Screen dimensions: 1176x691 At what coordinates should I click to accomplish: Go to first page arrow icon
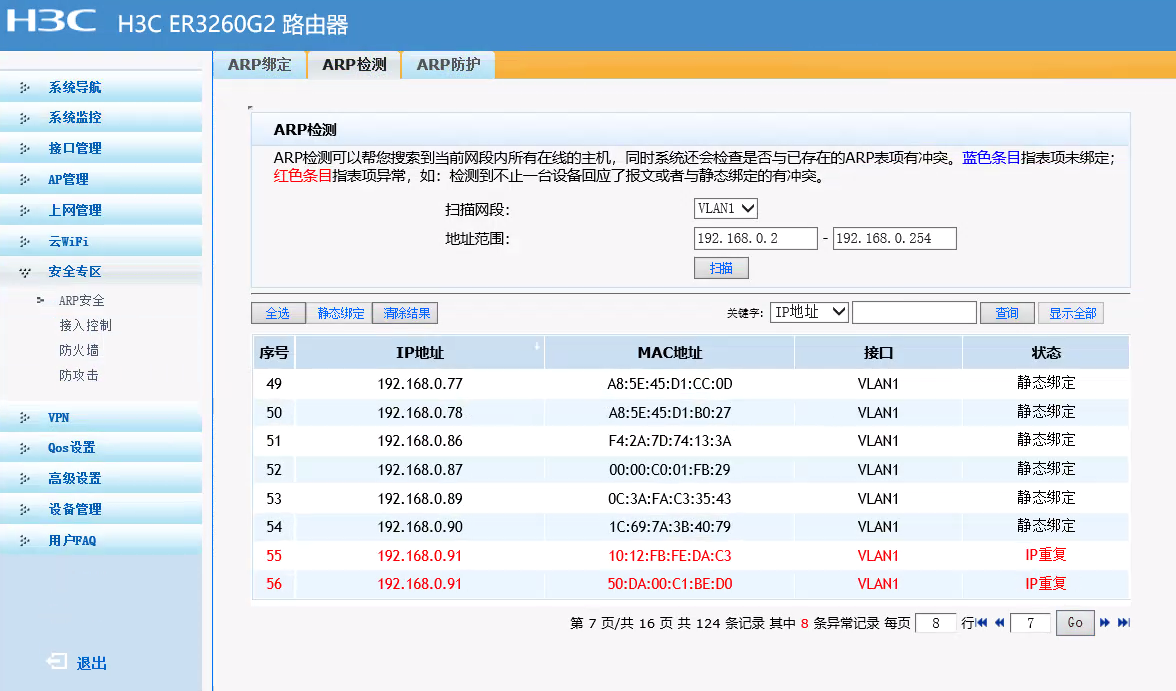[982, 623]
